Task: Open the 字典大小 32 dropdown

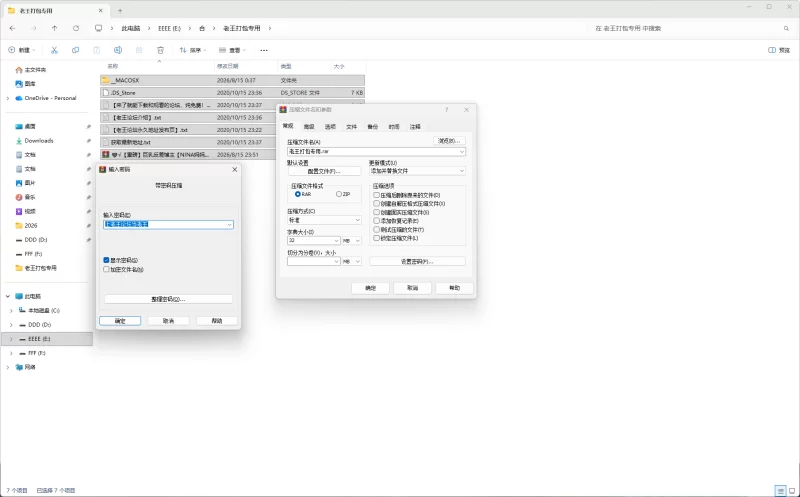Action: coord(314,240)
